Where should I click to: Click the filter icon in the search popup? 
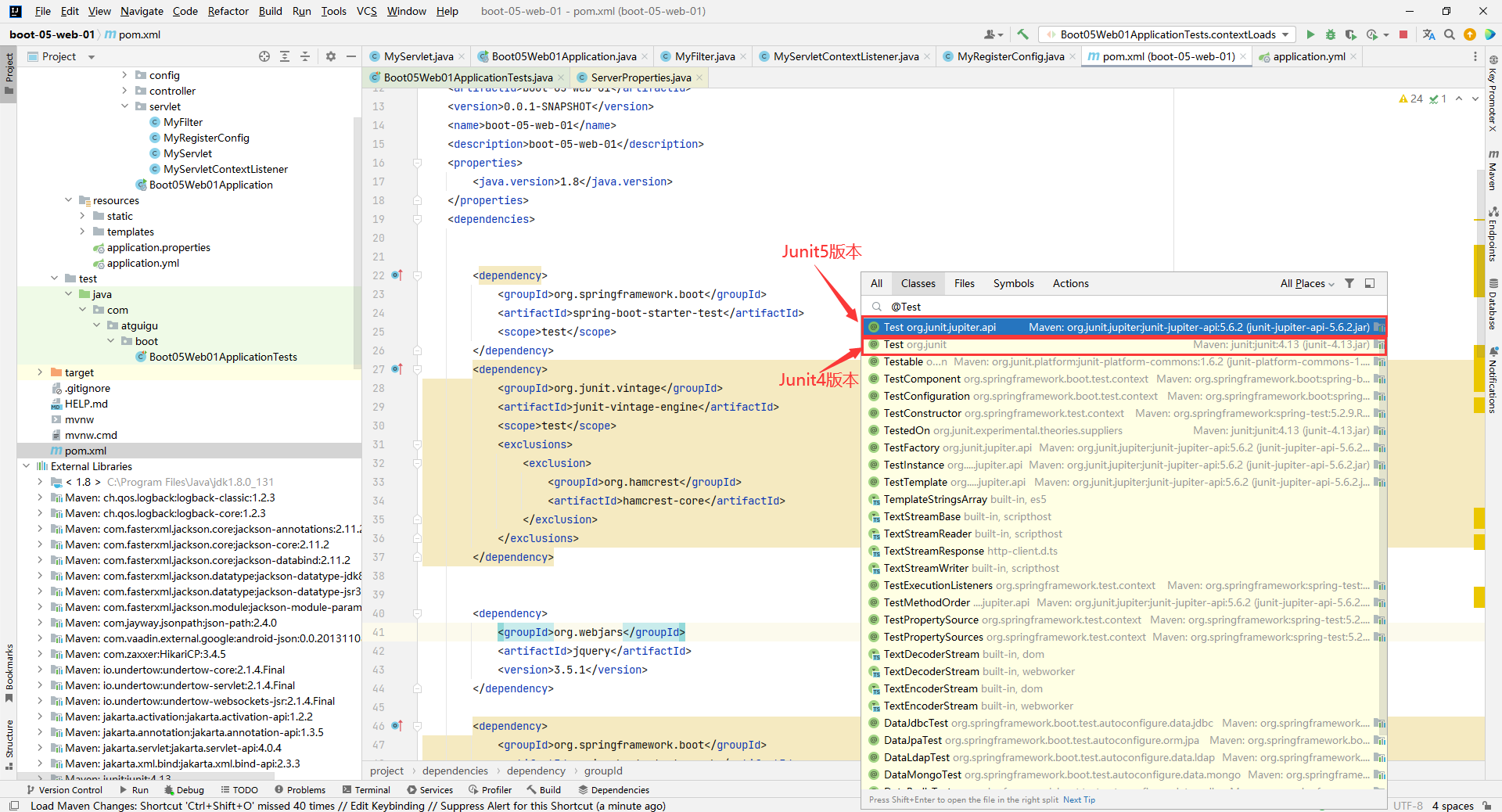click(x=1349, y=283)
